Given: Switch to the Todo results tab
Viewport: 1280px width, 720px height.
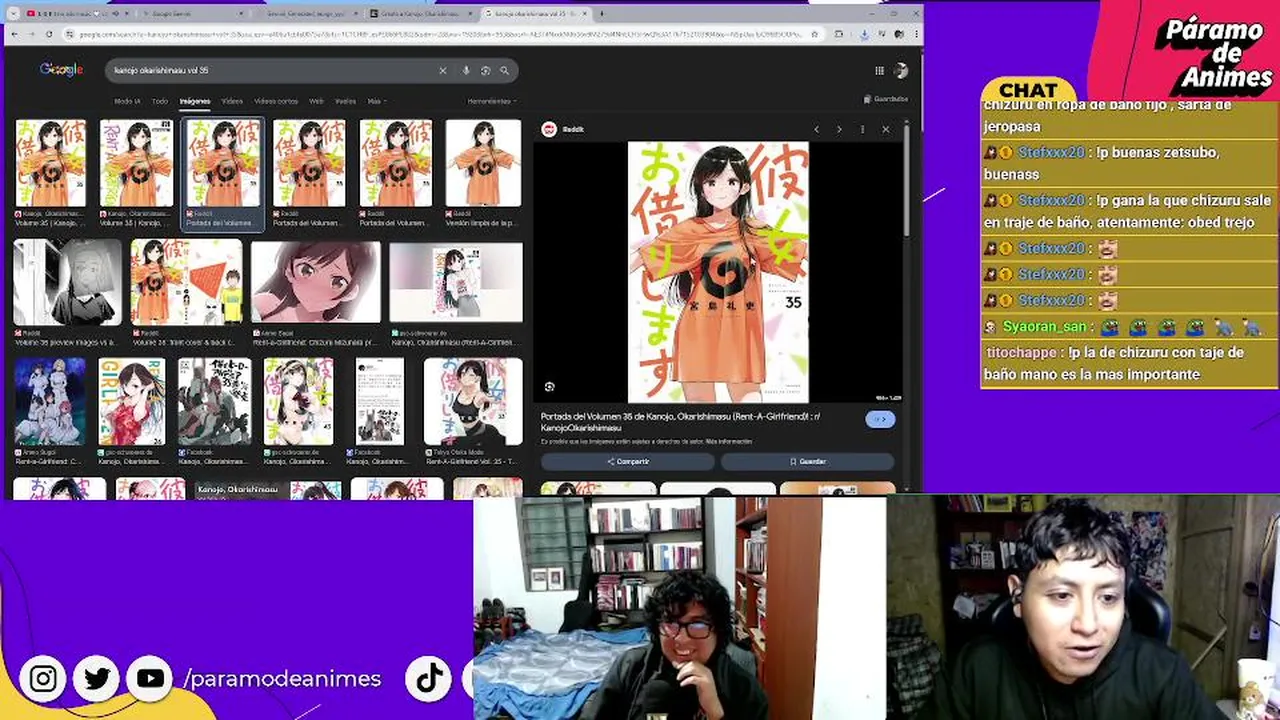Looking at the screenshot, I should [160, 101].
